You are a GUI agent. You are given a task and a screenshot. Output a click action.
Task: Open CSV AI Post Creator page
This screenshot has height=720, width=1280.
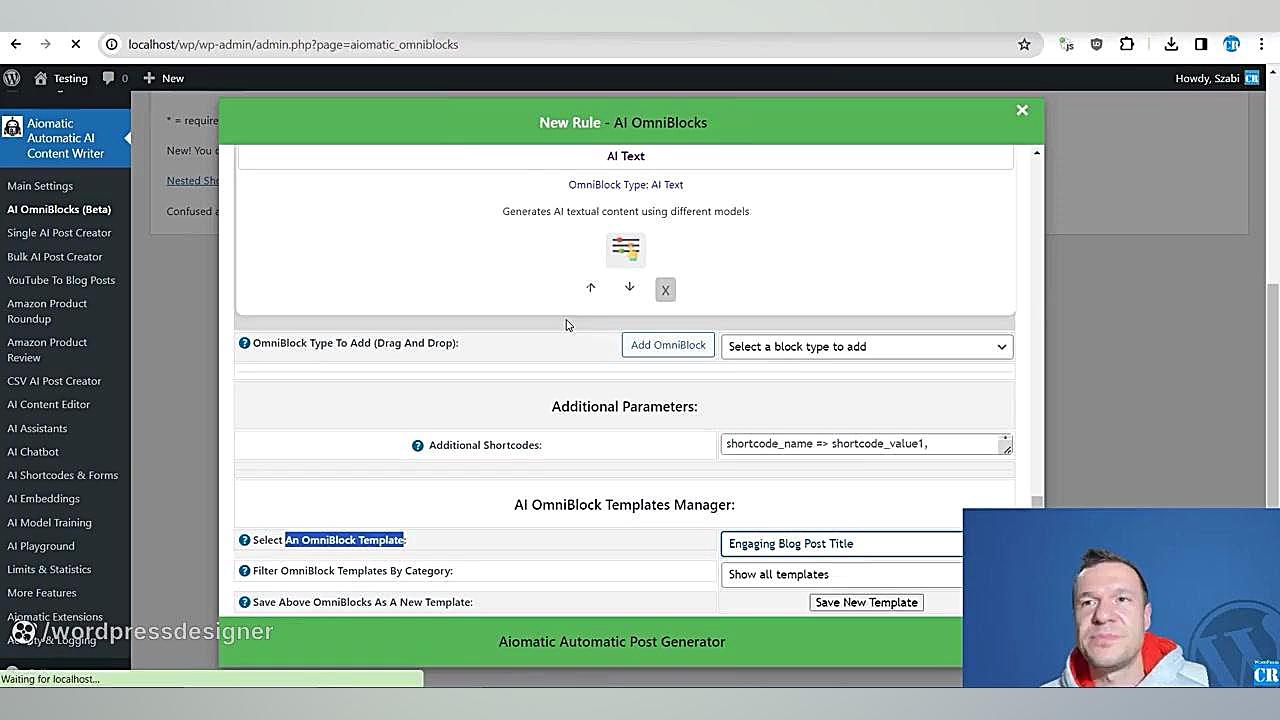pos(54,381)
